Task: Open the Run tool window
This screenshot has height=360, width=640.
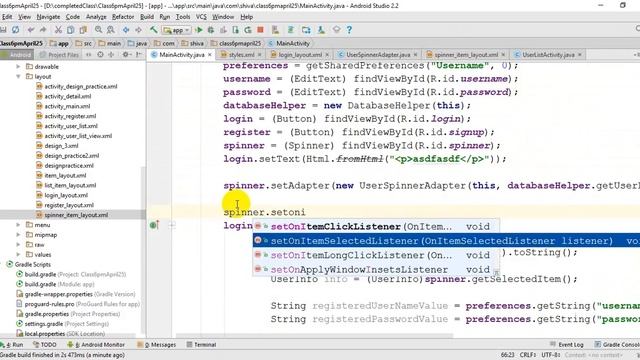Action: pos(12,344)
